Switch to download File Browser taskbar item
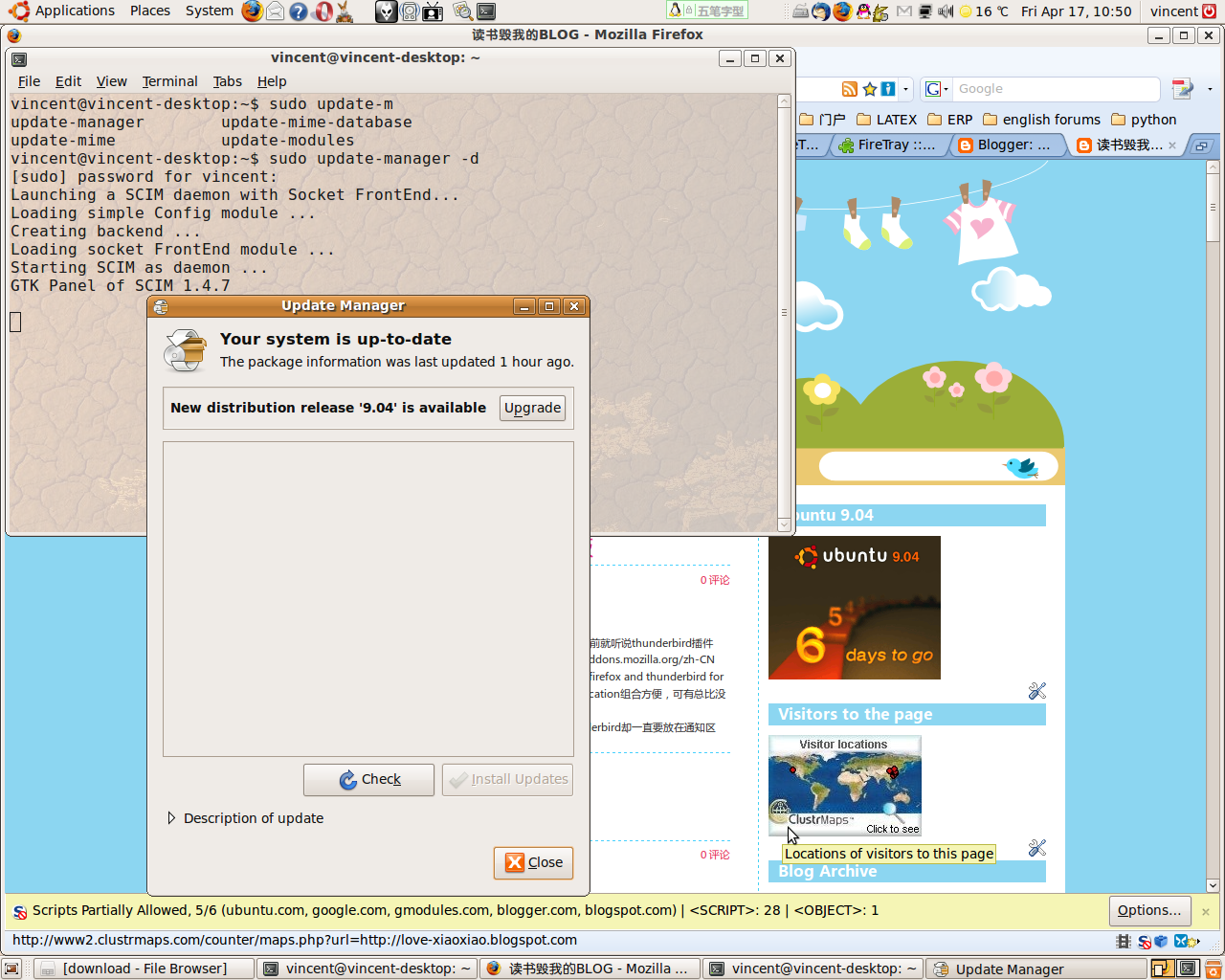Viewport: 1225px width, 980px height. click(x=145, y=969)
